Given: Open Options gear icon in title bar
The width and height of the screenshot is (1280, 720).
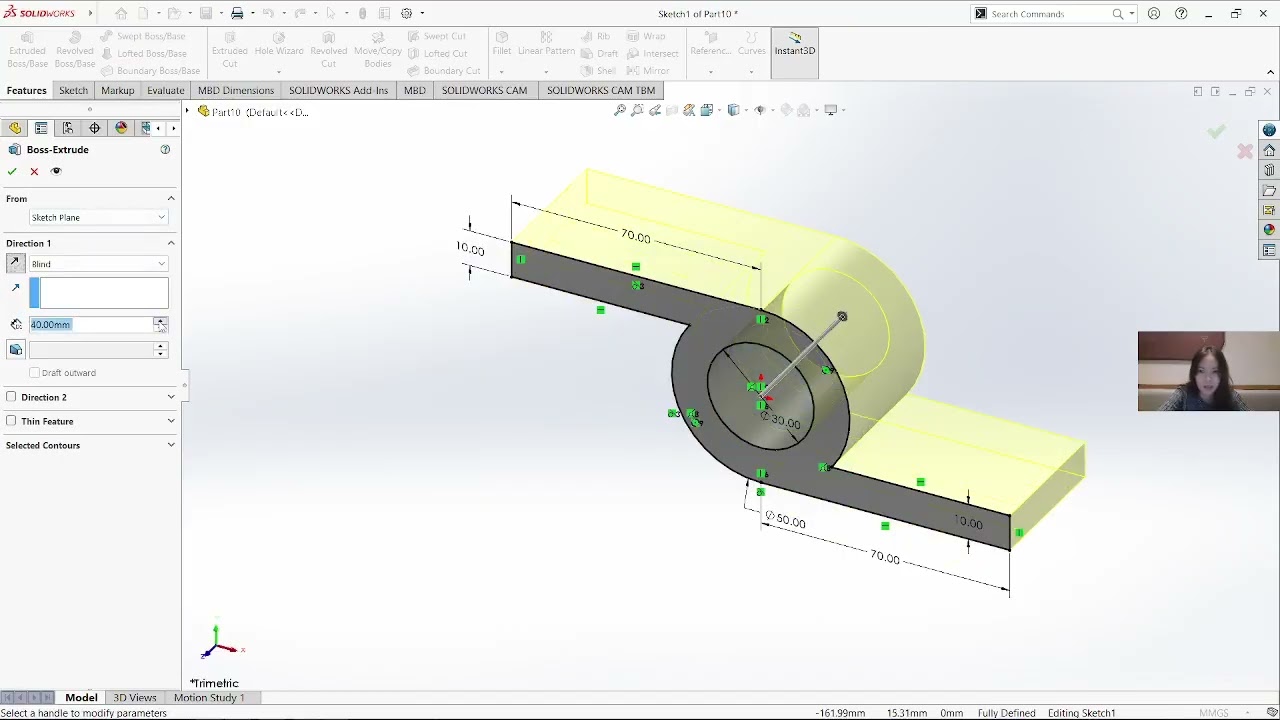Looking at the screenshot, I should click(407, 13).
